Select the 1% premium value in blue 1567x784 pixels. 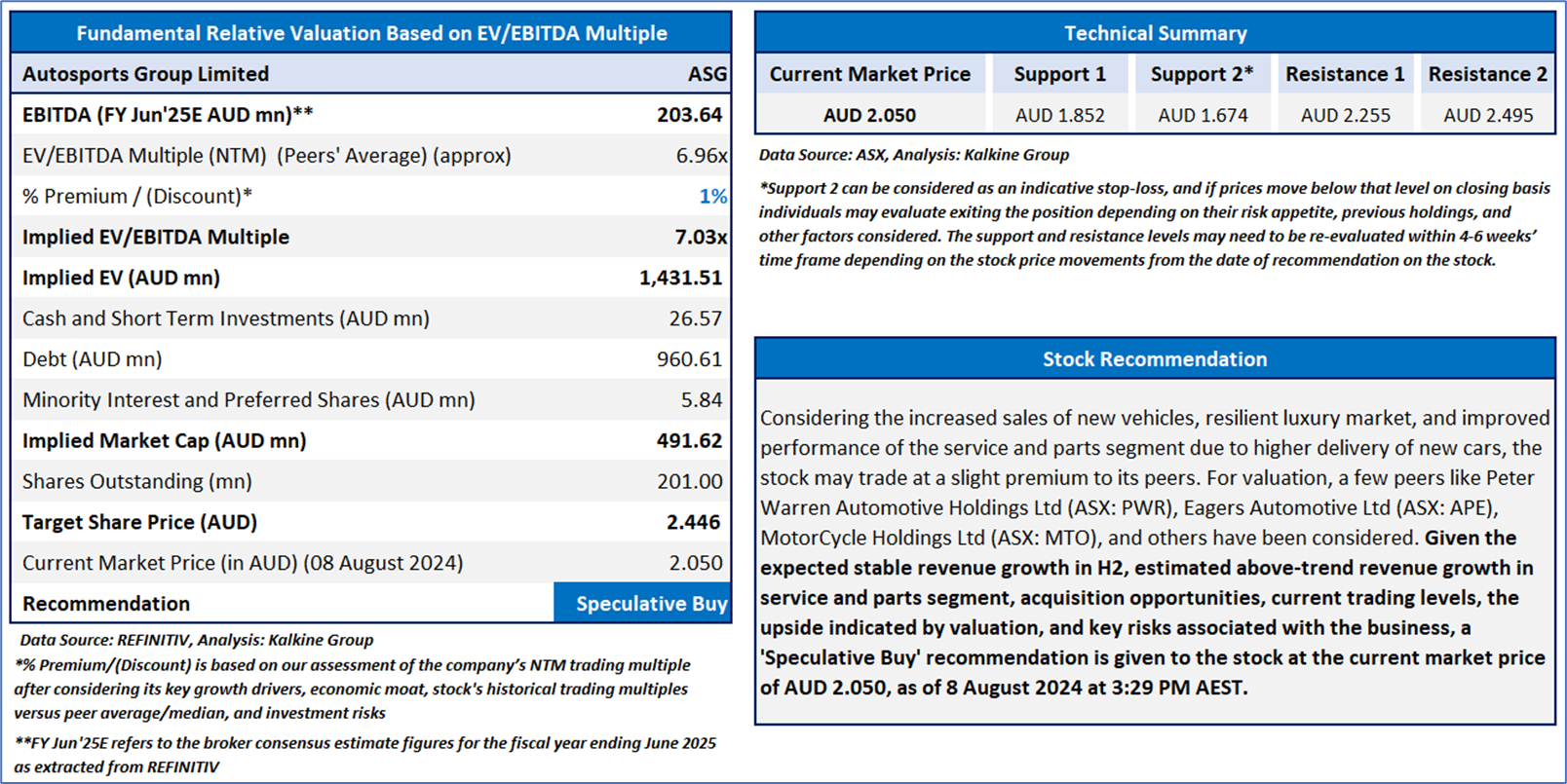[713, 196]
